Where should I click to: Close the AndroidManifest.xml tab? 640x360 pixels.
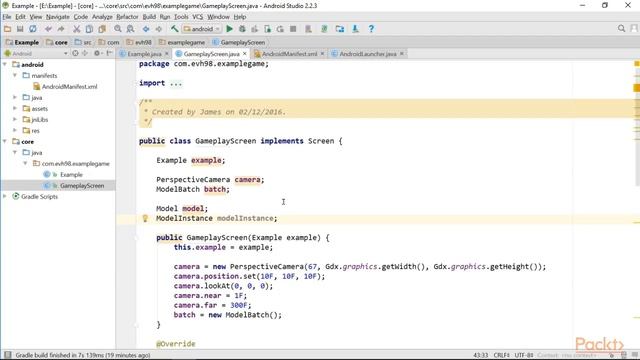(x=322, y=53)
